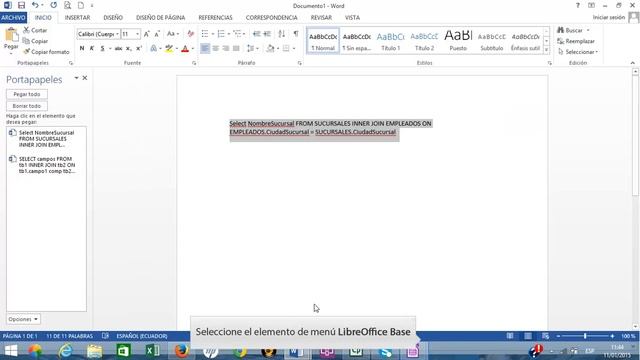This screenshot has height=360, width=640.
Task: Select Copiar formato painter
Action: (x=46, y=52)
